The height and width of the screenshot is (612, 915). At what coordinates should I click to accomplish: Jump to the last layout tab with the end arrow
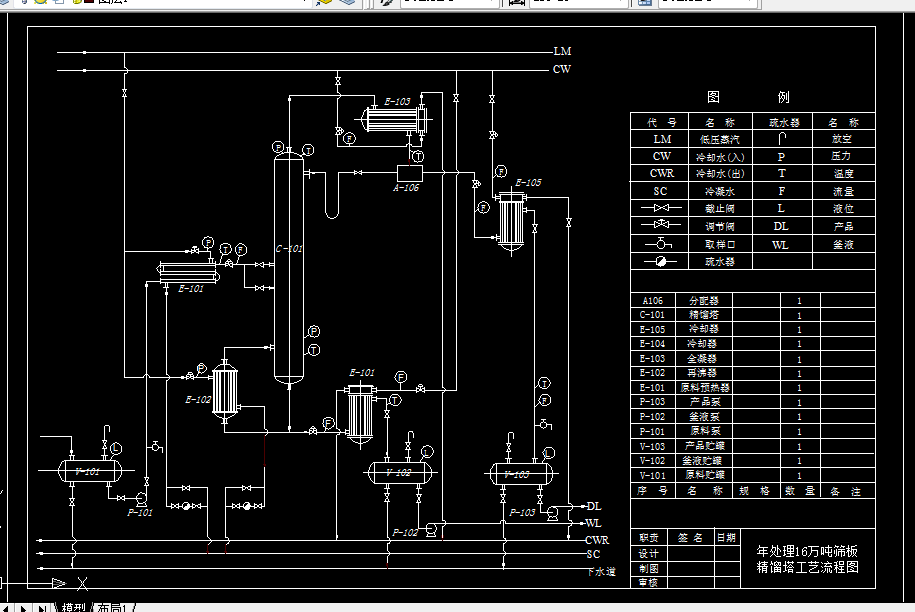(42, 608)
